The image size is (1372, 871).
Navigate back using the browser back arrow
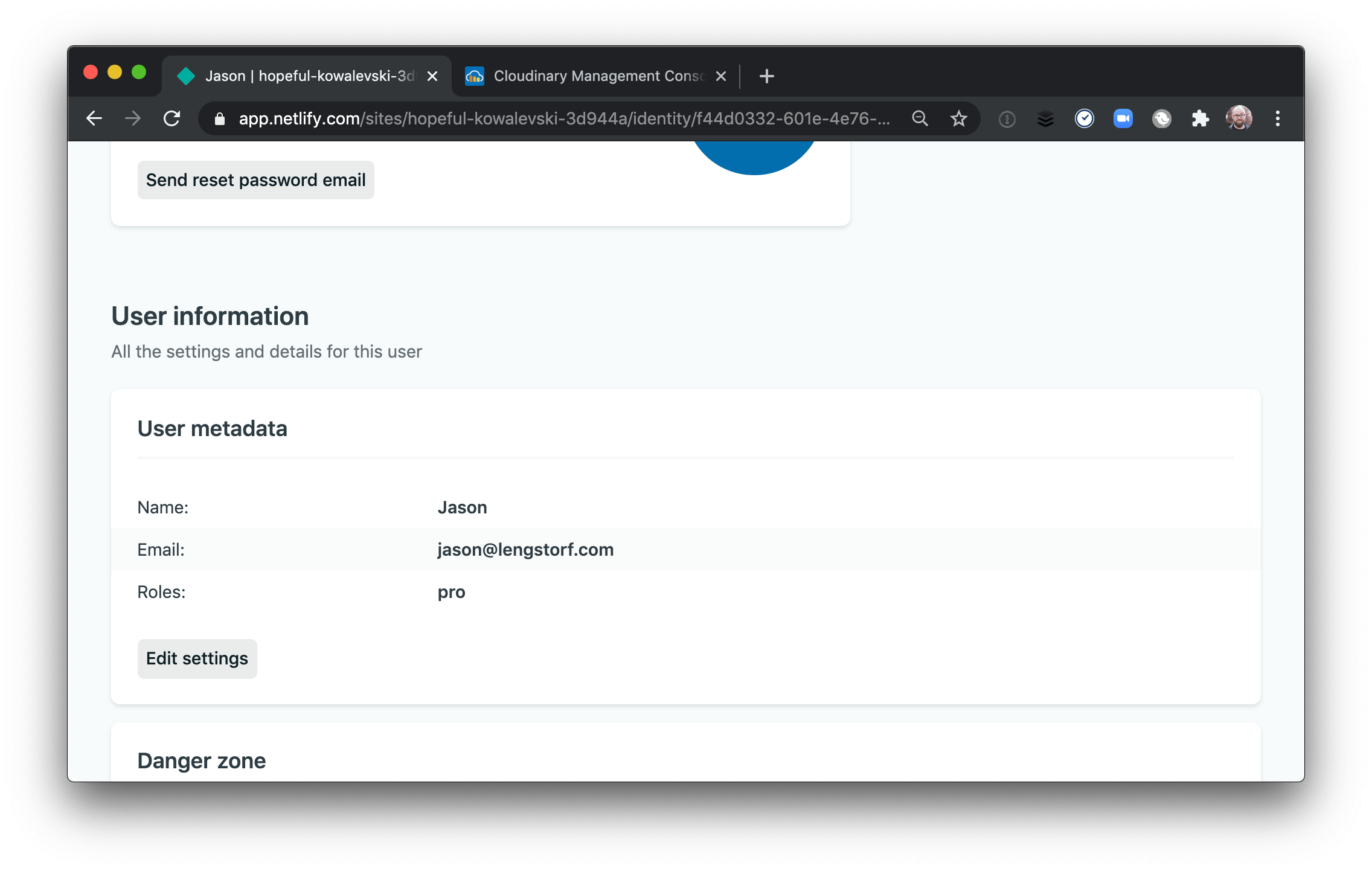point(94,118)
